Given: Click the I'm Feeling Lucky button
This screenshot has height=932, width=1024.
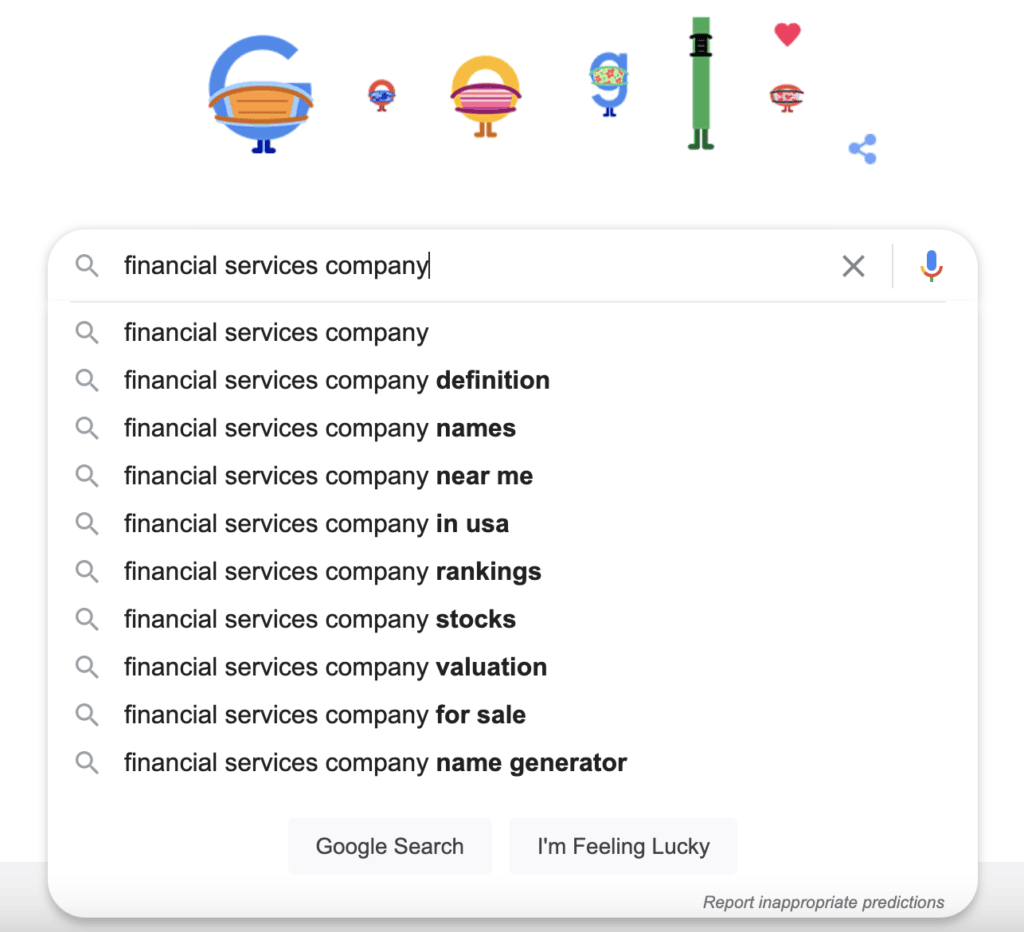Looking at the screenshot, I should pos(623,846).
